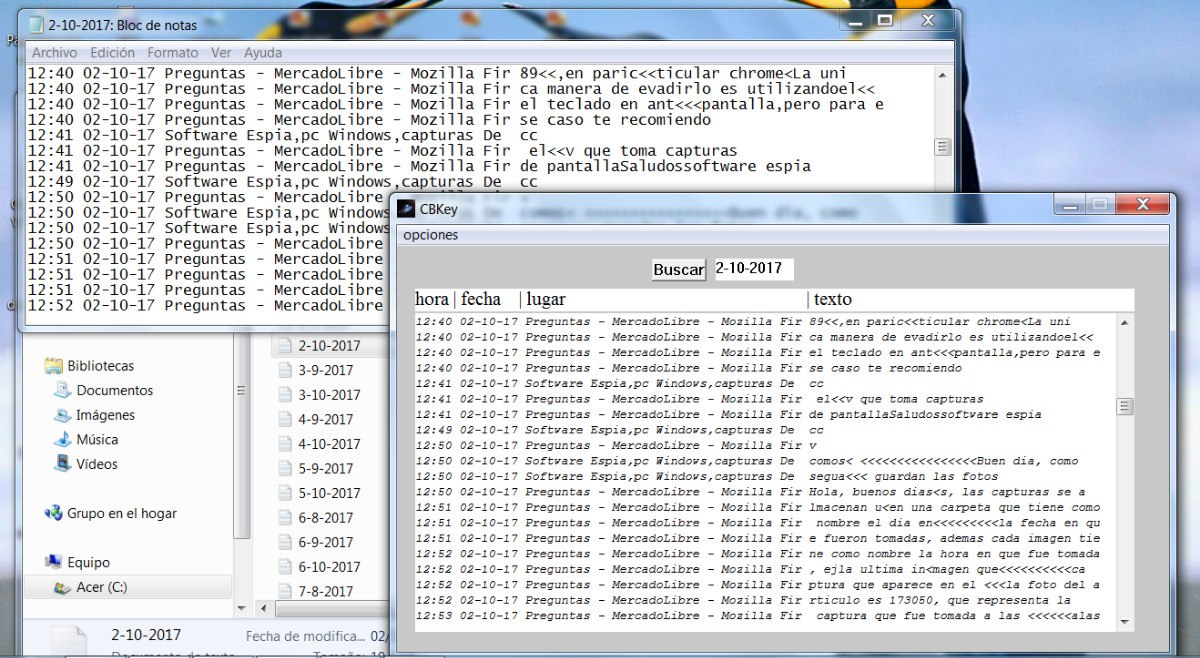The width and height of the screenshot is (1200, 658).
Task: Click the fecha column header
Action: 481,299
